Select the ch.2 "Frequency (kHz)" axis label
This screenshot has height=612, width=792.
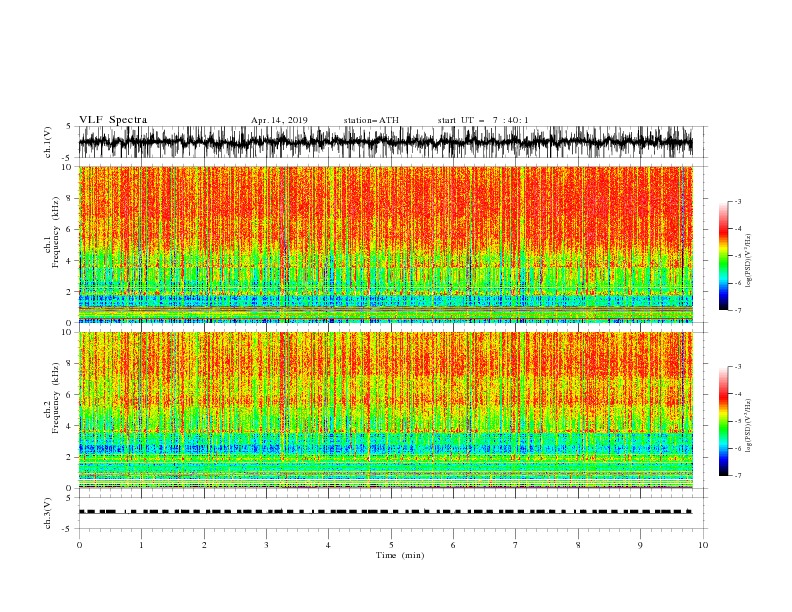[56, 398]
